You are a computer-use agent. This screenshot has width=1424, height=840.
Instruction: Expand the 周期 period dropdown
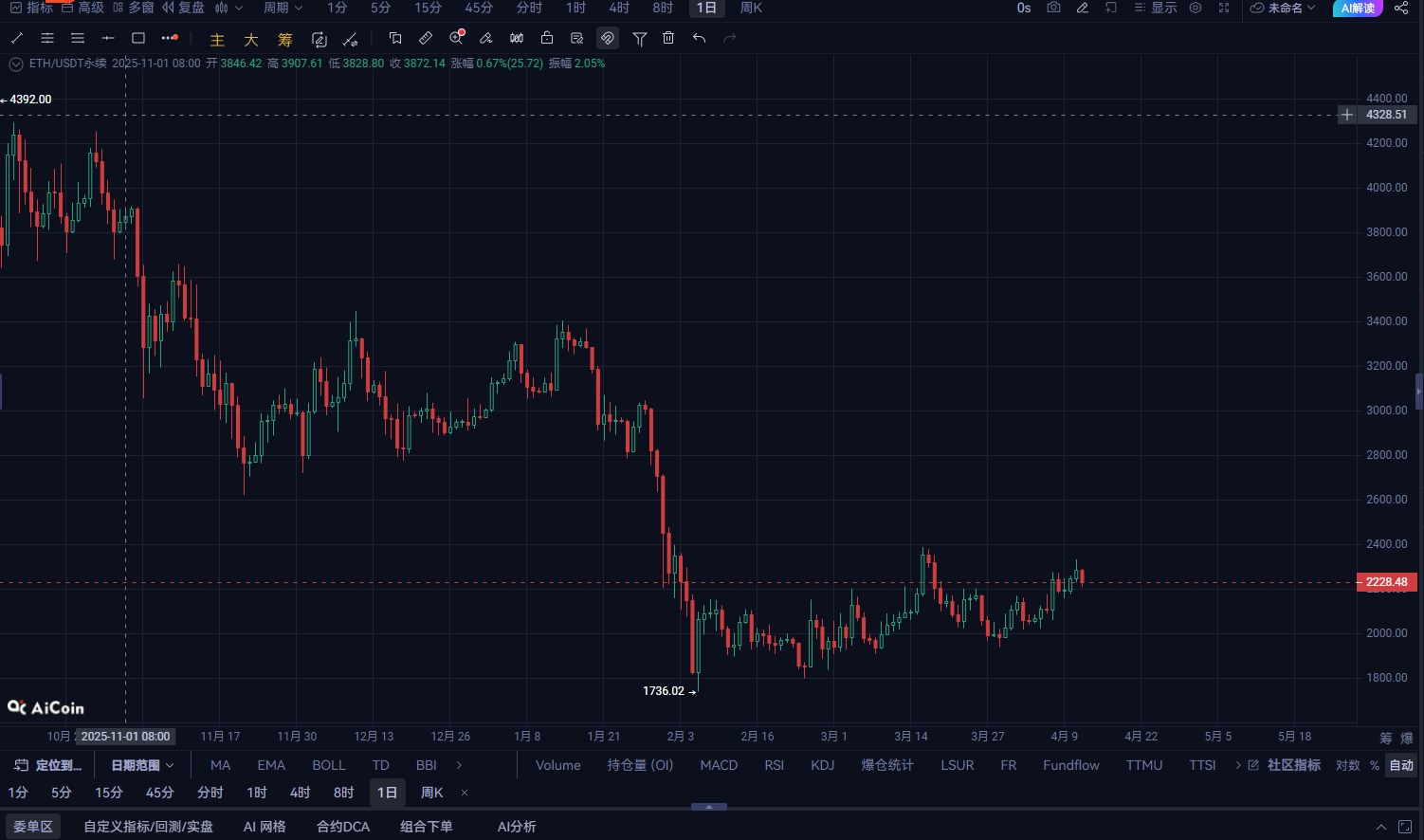coord(283,8)
